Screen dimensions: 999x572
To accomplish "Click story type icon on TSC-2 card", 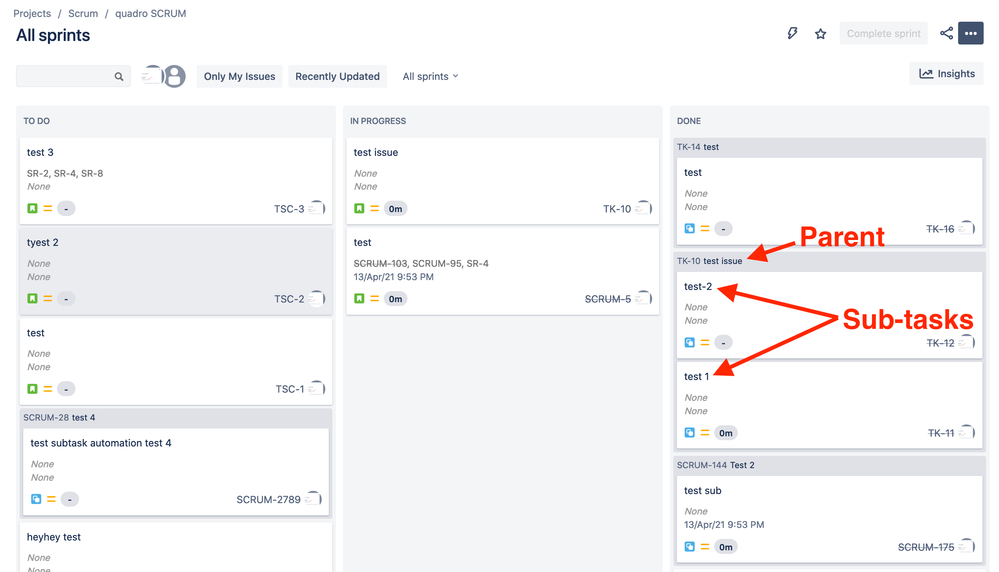I will [x=32, y=298].
